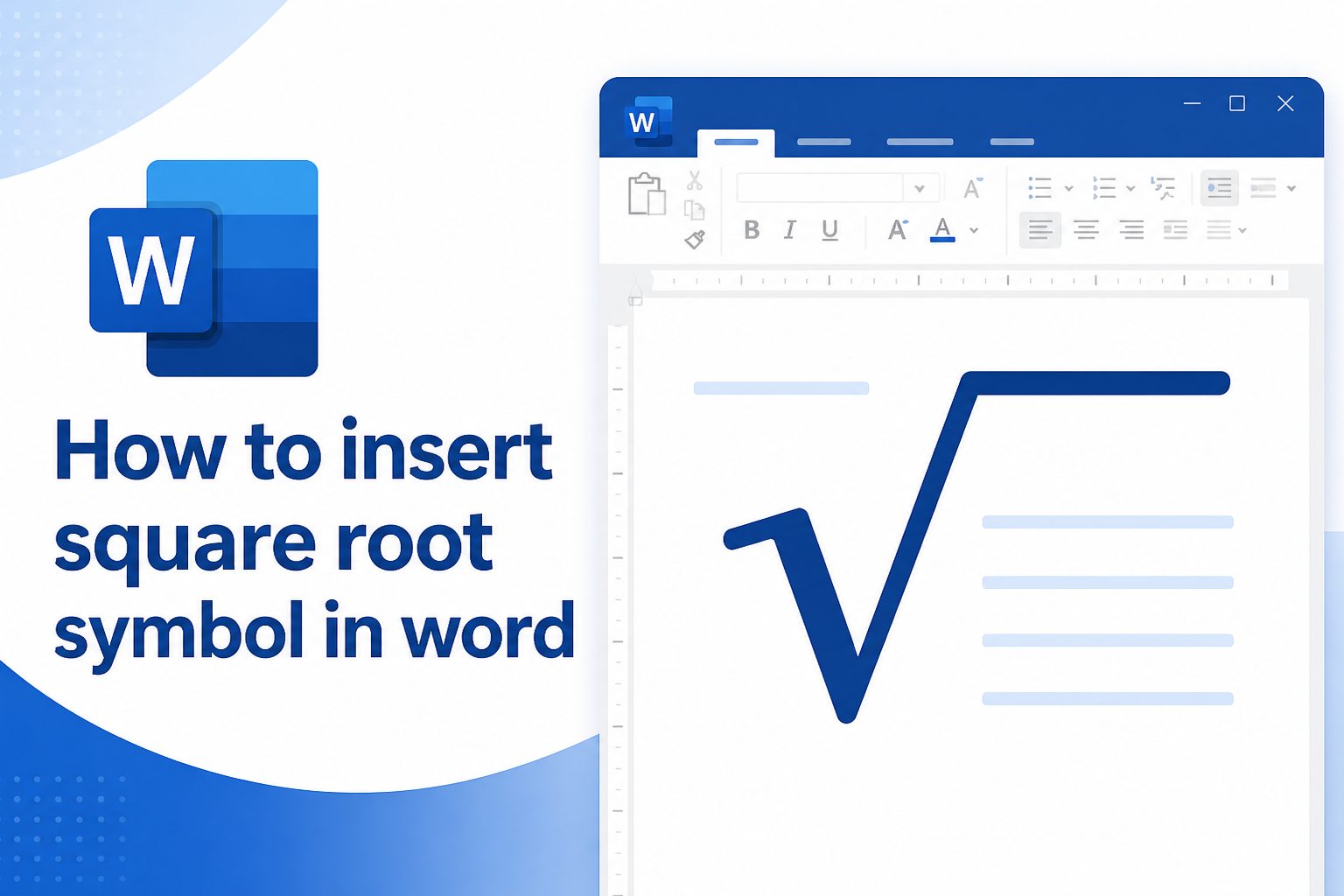Click the Cut scissors icon
This screenshot has height=896, width=1344.
click(x=695, y=180)
